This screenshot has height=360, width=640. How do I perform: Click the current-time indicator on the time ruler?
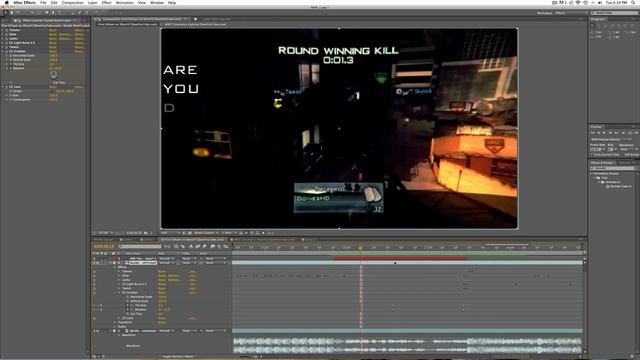360,248
